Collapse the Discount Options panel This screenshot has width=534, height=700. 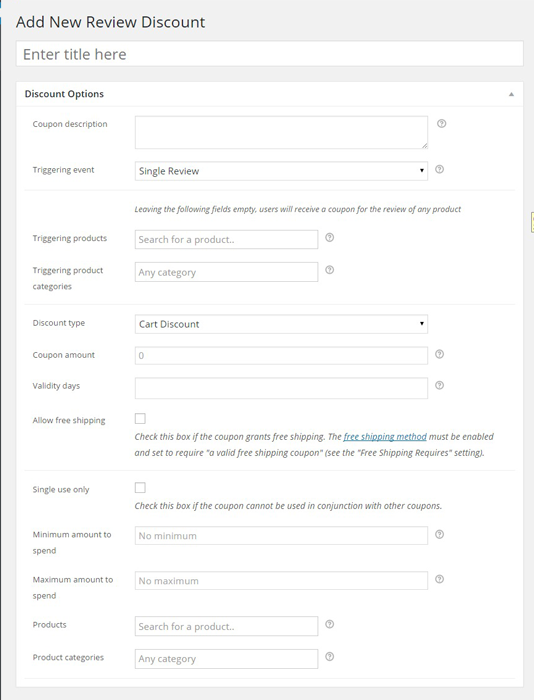click(511, 94)
